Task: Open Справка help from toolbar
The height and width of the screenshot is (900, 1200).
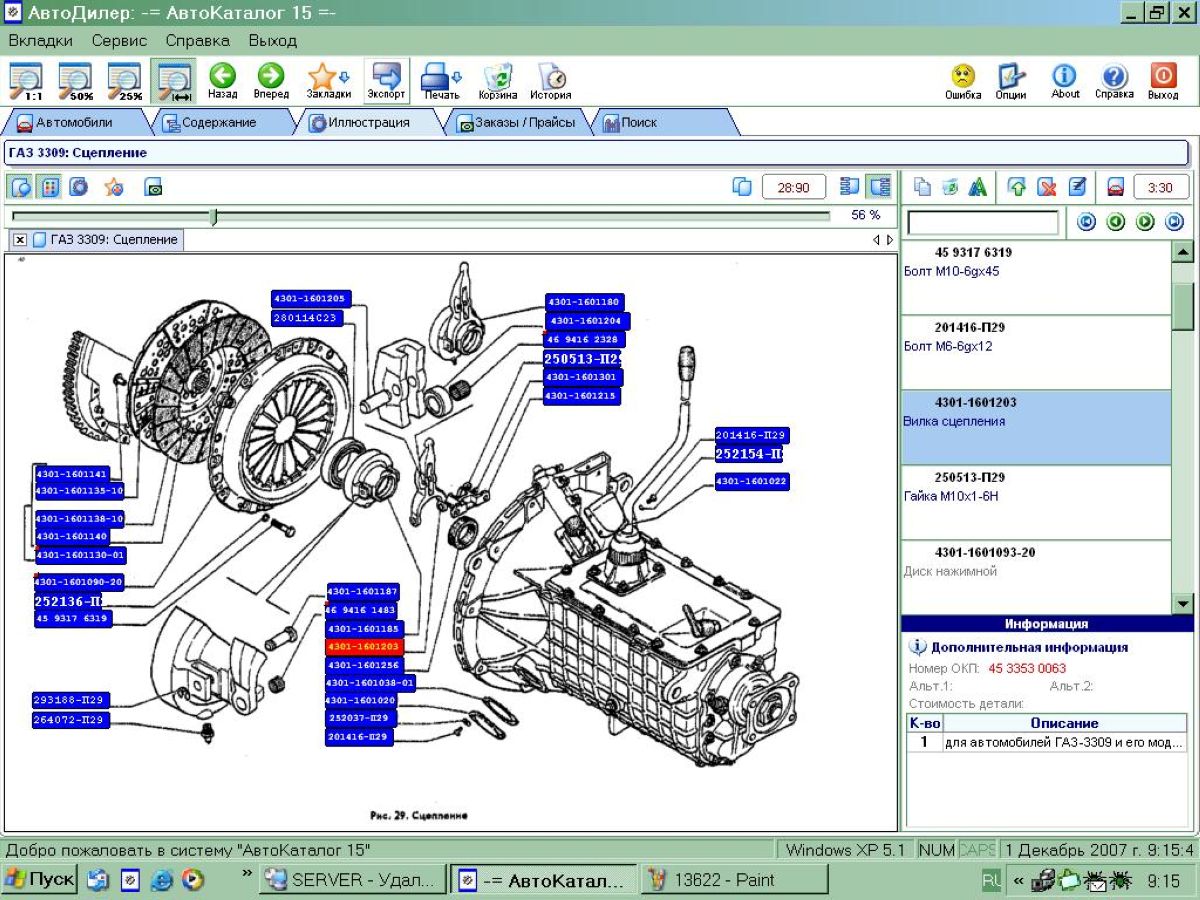Action: (x=1114, y=81)
